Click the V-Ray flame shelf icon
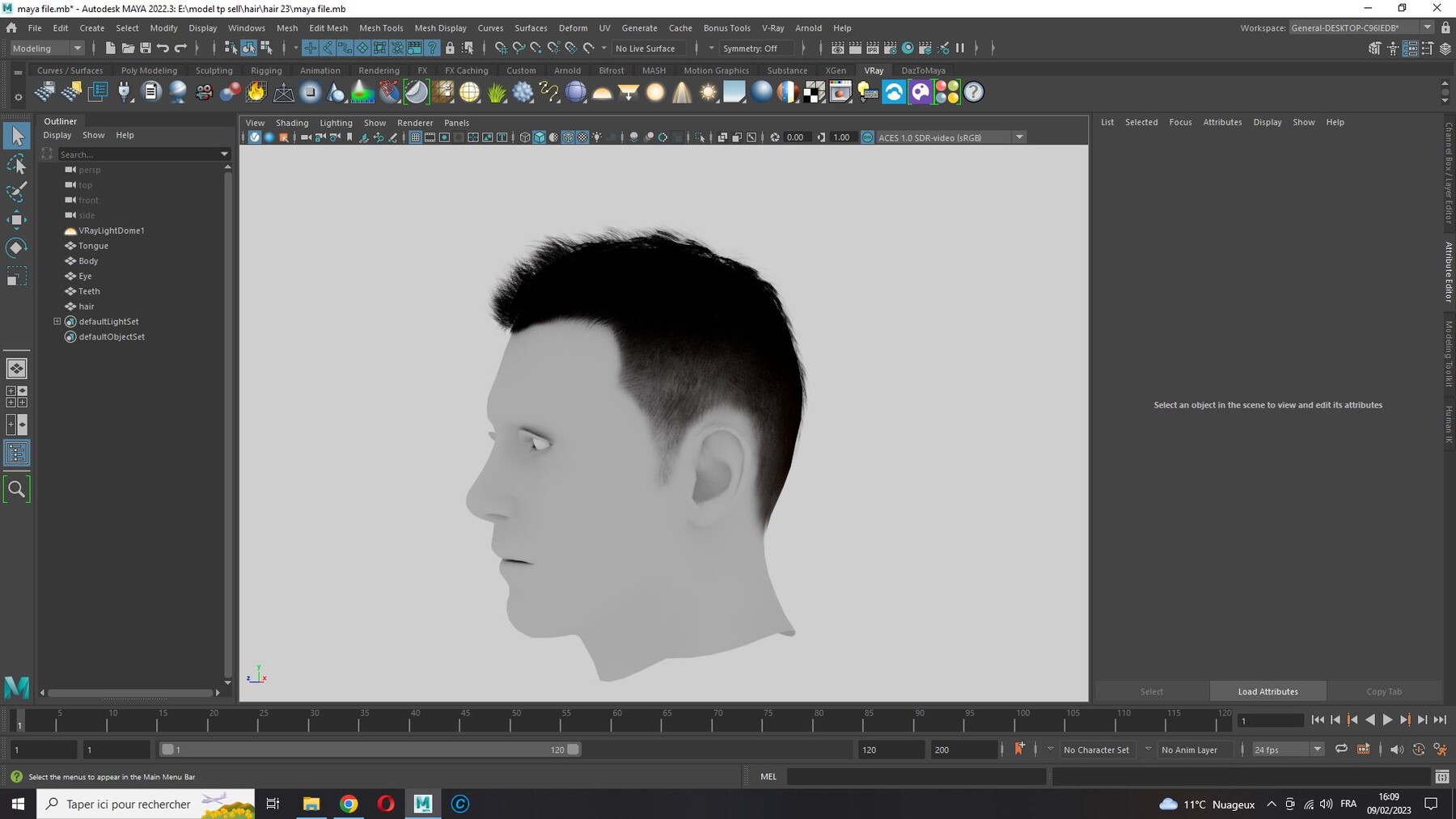The image size is (1456, 819). [x=256, y=92]
